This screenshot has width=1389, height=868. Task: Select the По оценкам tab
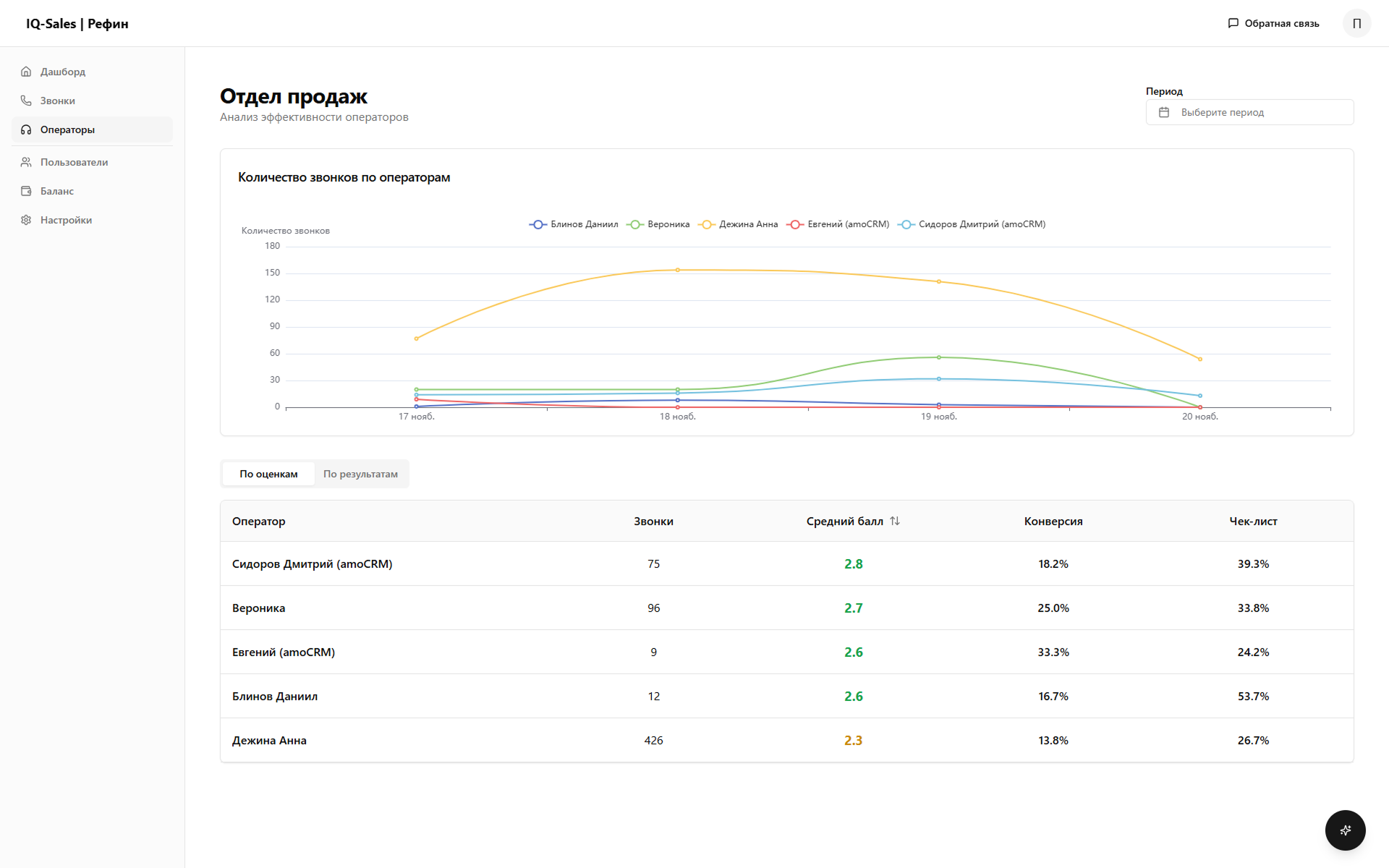click(268, 474)
